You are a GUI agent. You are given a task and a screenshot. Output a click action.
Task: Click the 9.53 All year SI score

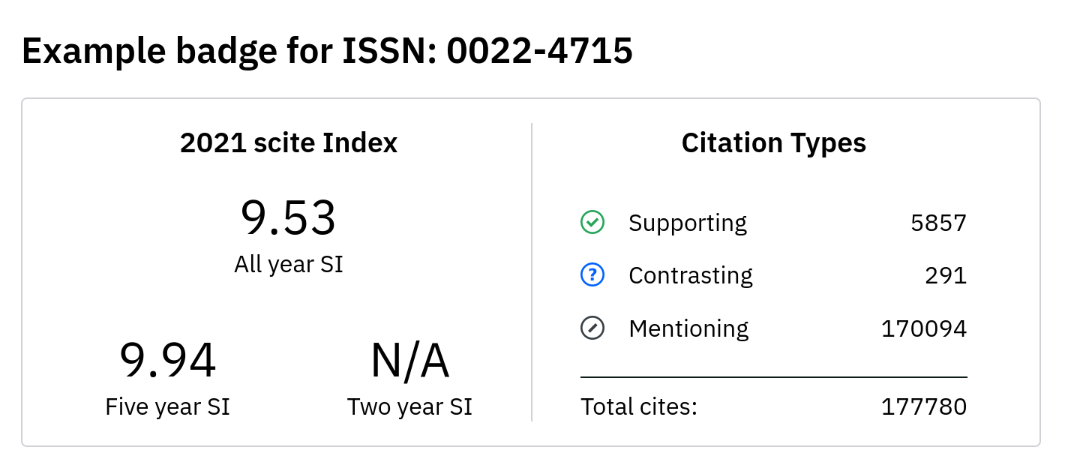(288, 219)
